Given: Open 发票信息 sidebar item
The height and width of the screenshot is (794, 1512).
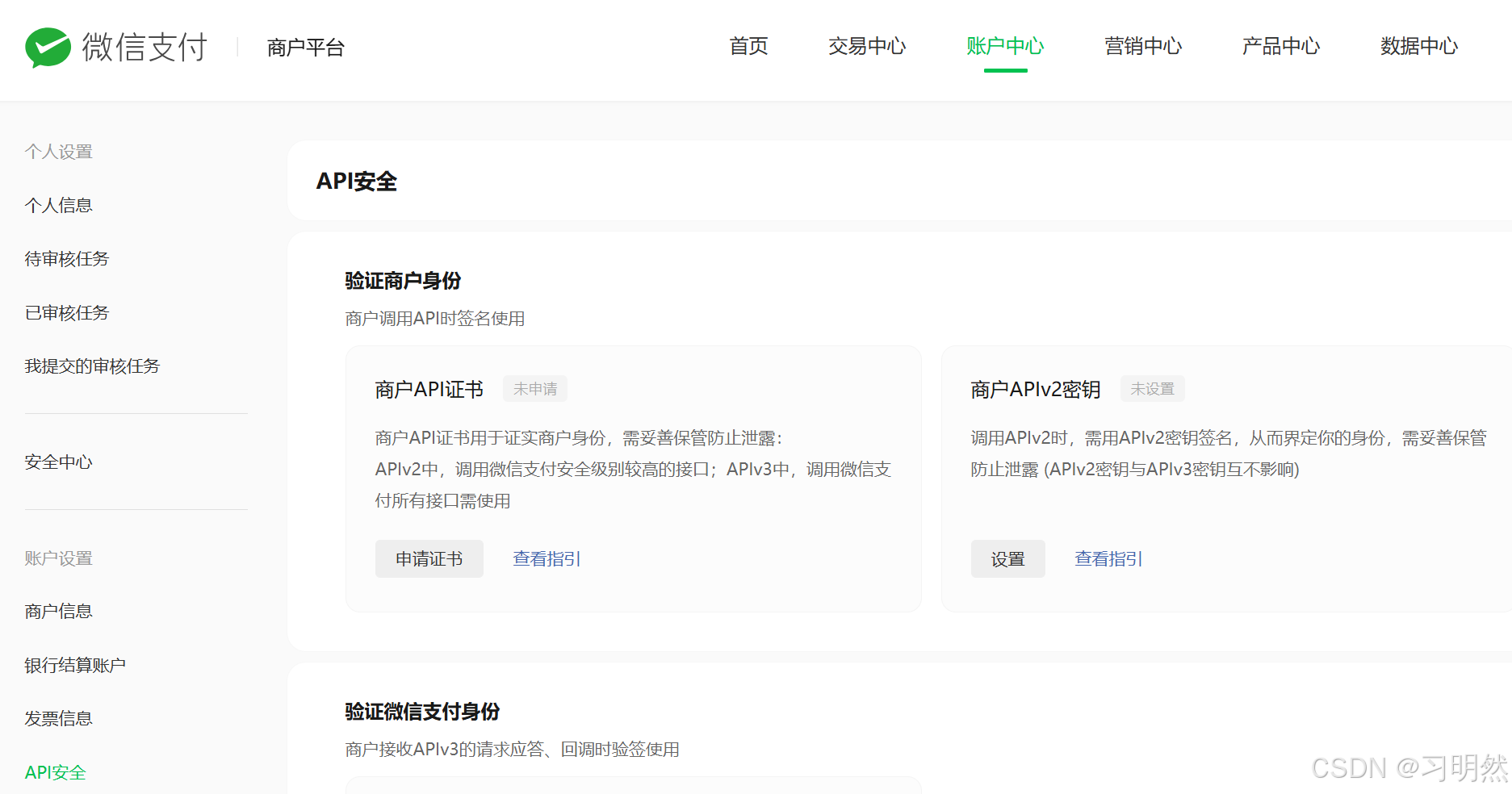Looking at the screenshot, I should 58,718.
